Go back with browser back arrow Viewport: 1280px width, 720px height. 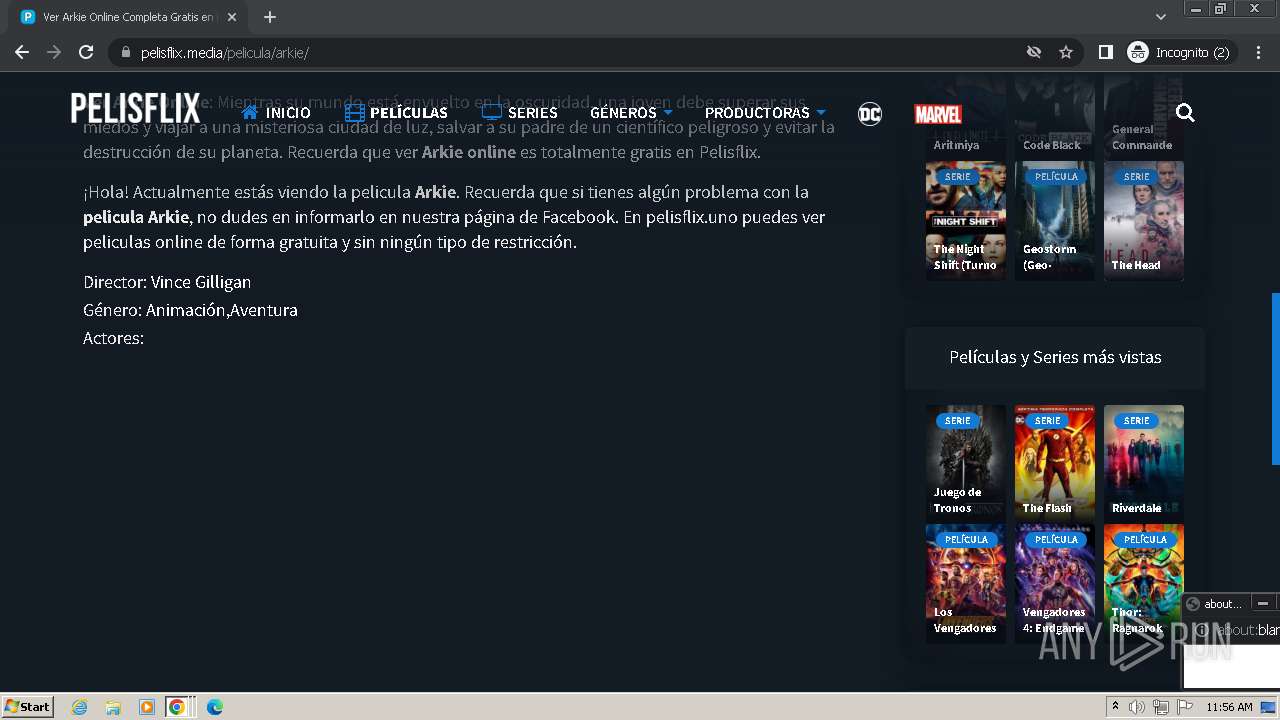coord(22,52)
